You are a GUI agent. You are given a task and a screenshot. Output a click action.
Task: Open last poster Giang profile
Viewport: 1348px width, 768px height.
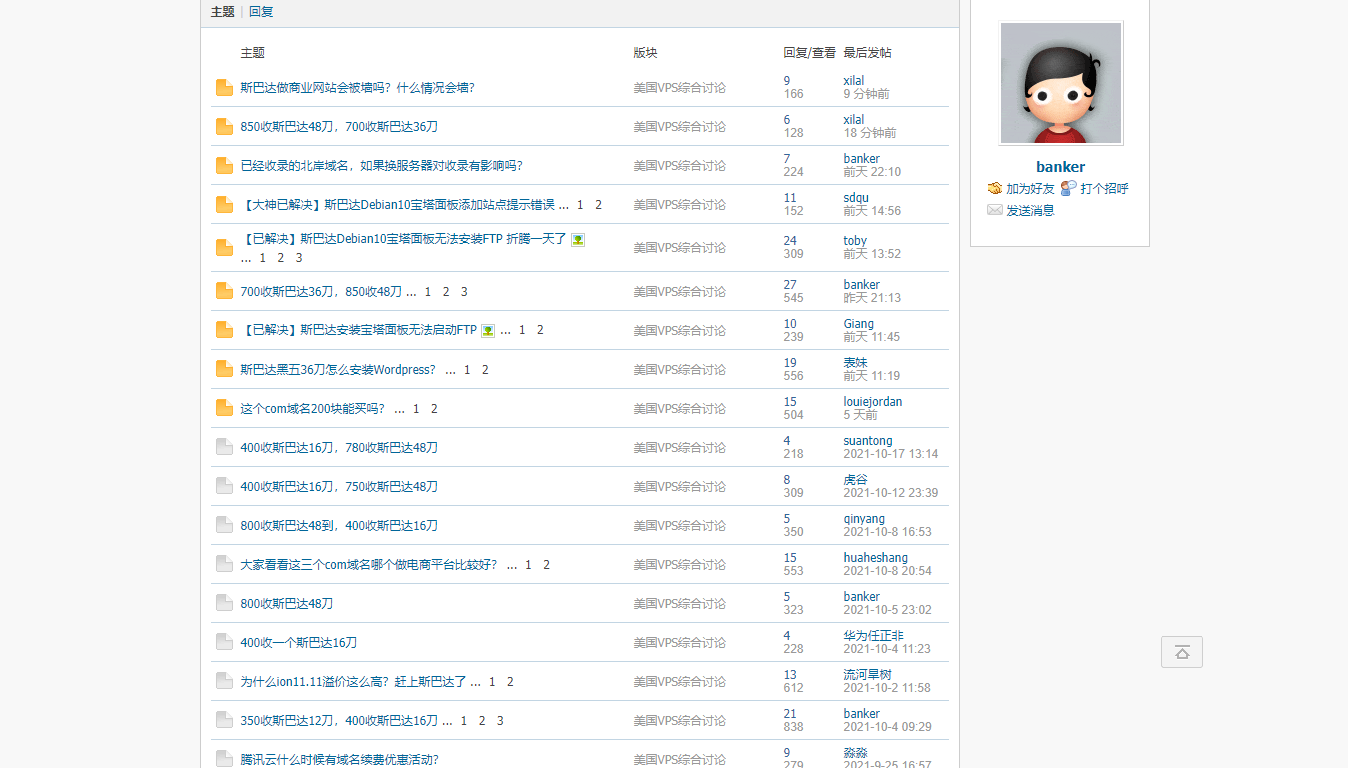(x=858, y=324)
